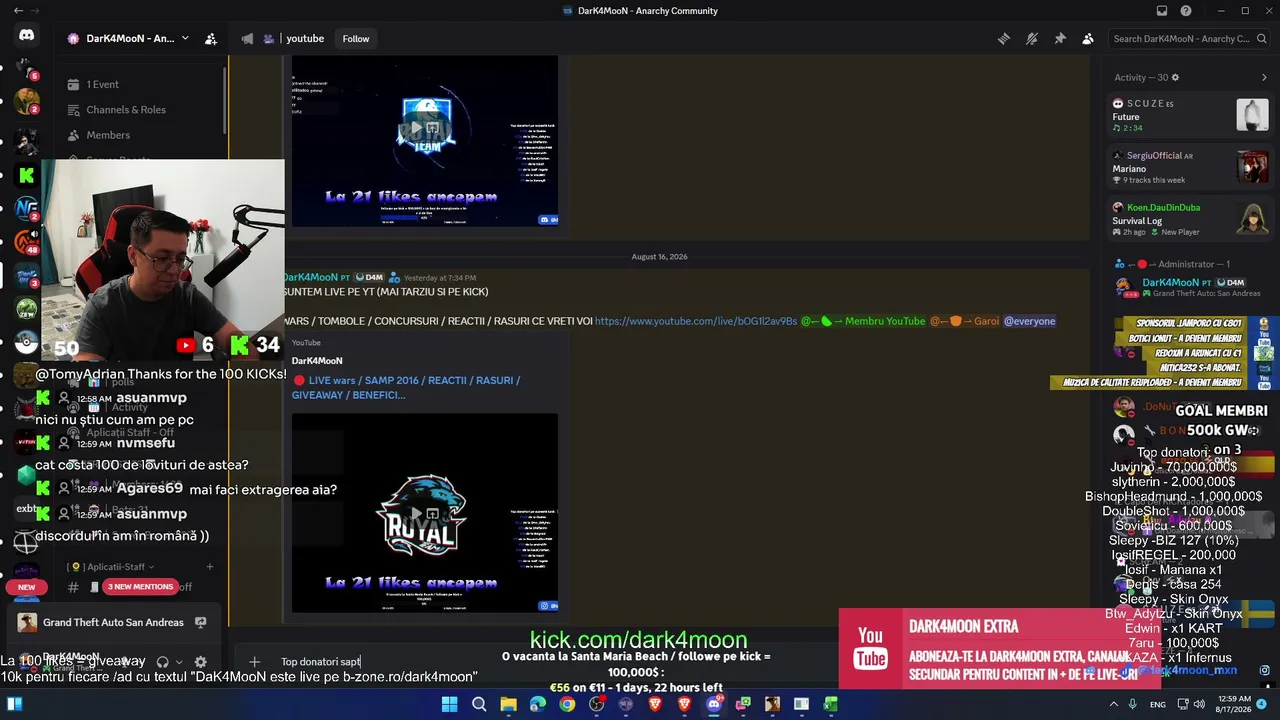This screenshot has width=1280, height=720.
Task: Open the LIVE wars / SAMP 2016 embed title
Action: point(406,387)
